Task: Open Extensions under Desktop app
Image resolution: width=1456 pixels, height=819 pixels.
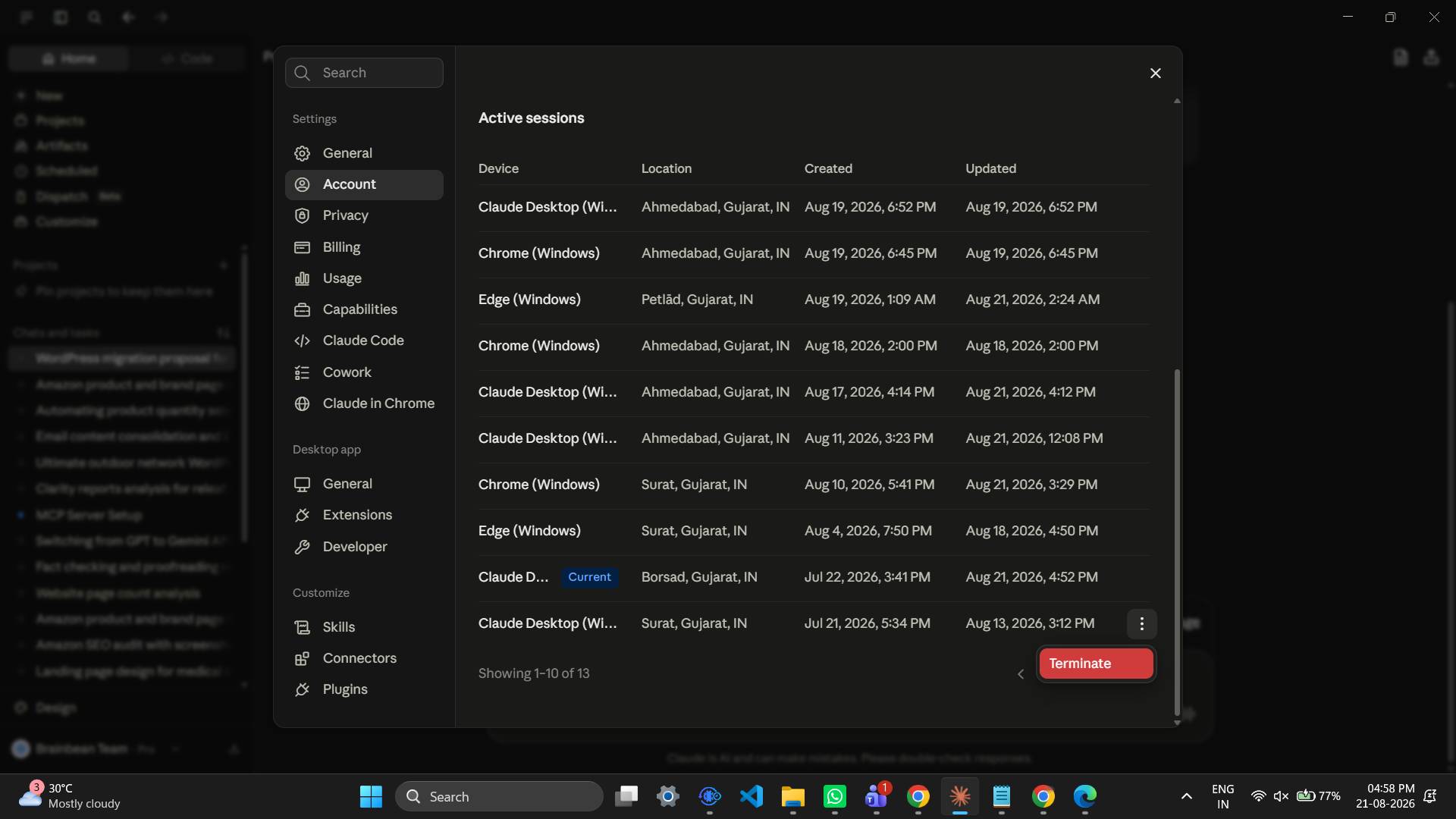Action: coord(364,515)
